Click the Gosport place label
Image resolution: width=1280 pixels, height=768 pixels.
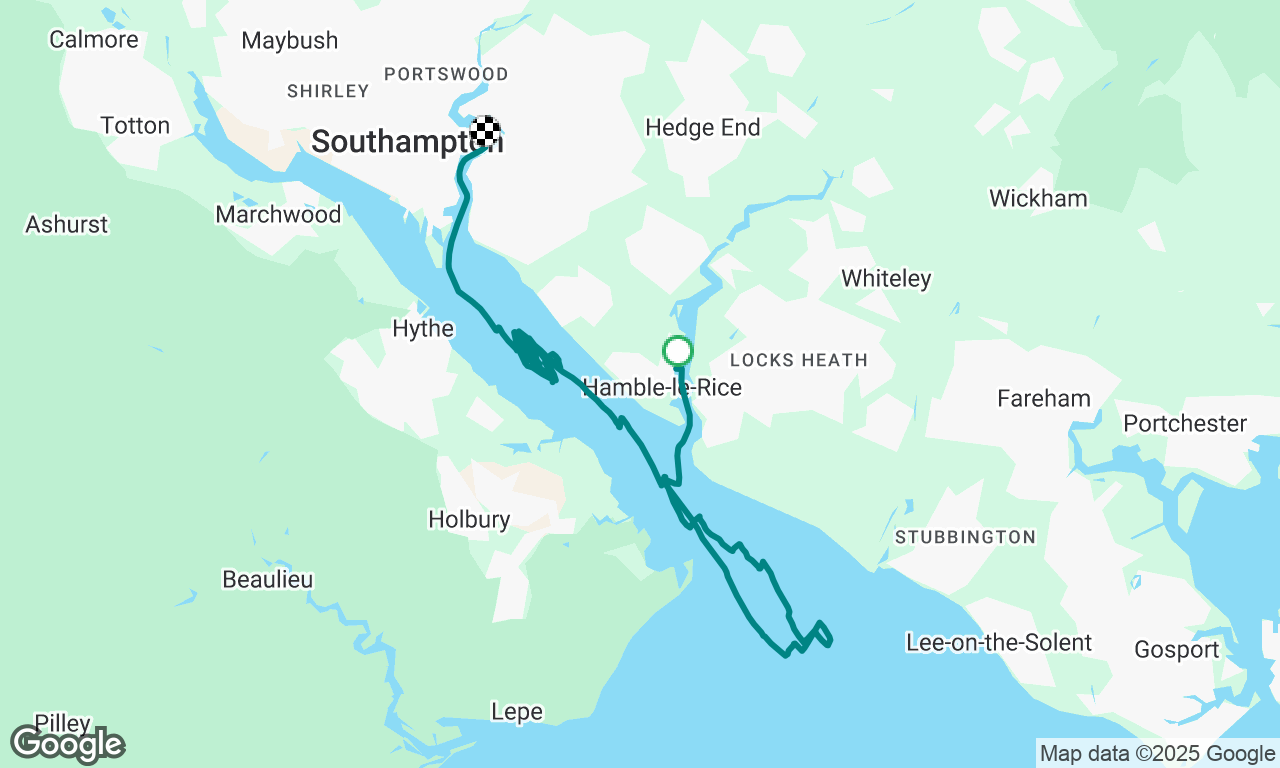tap(1177, 650)
